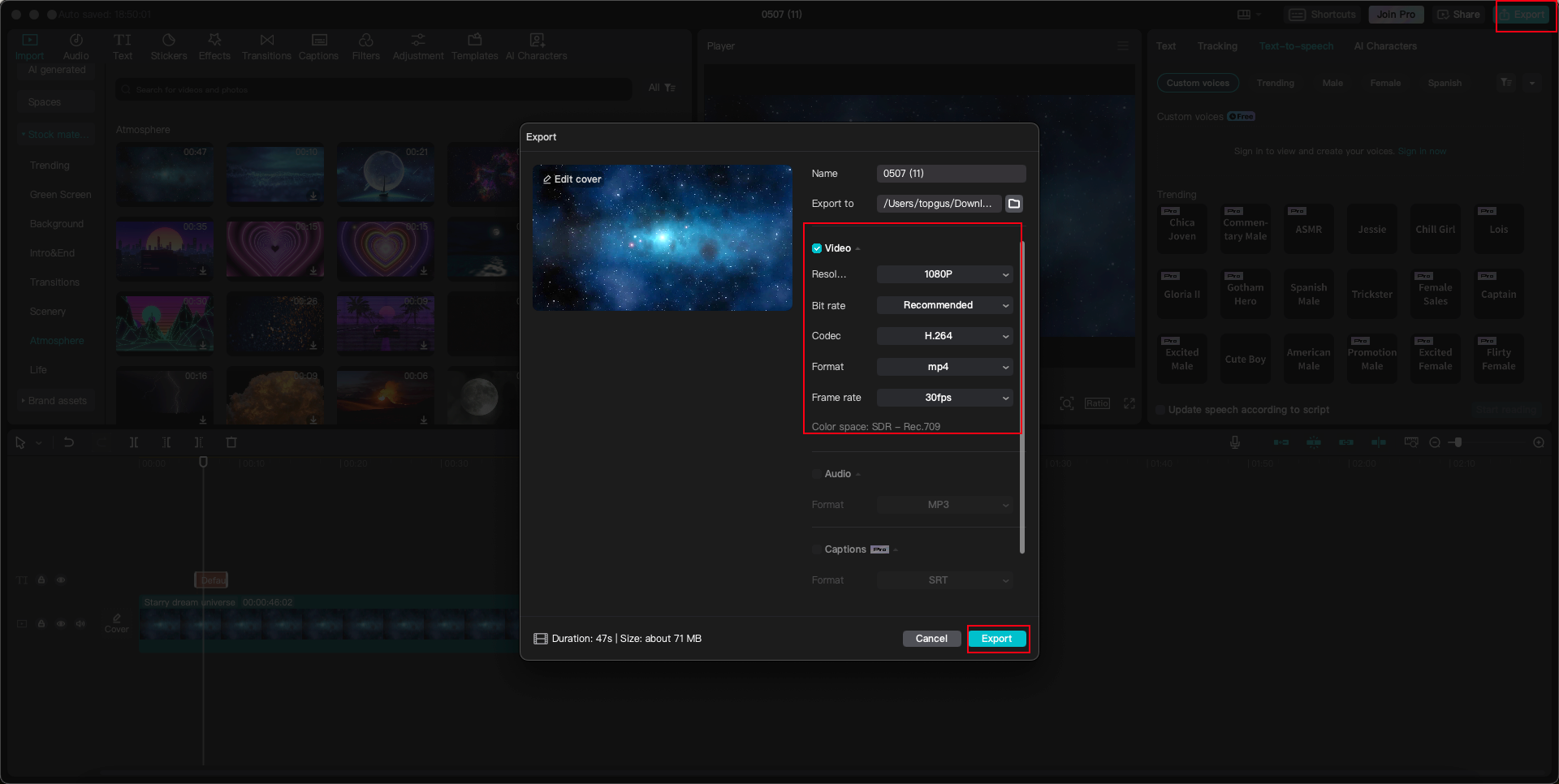This screenshot has width=1559, height=784.
Task: Click the Shortcuts button in the title bar
Action: click(1323, 15)
